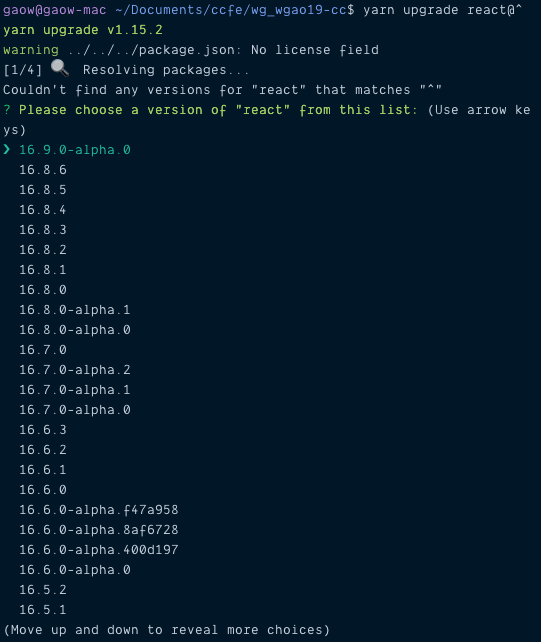Select version 16.8.6 from list
The height and width of the screenshot is (642, 541).
pos(43,170)
